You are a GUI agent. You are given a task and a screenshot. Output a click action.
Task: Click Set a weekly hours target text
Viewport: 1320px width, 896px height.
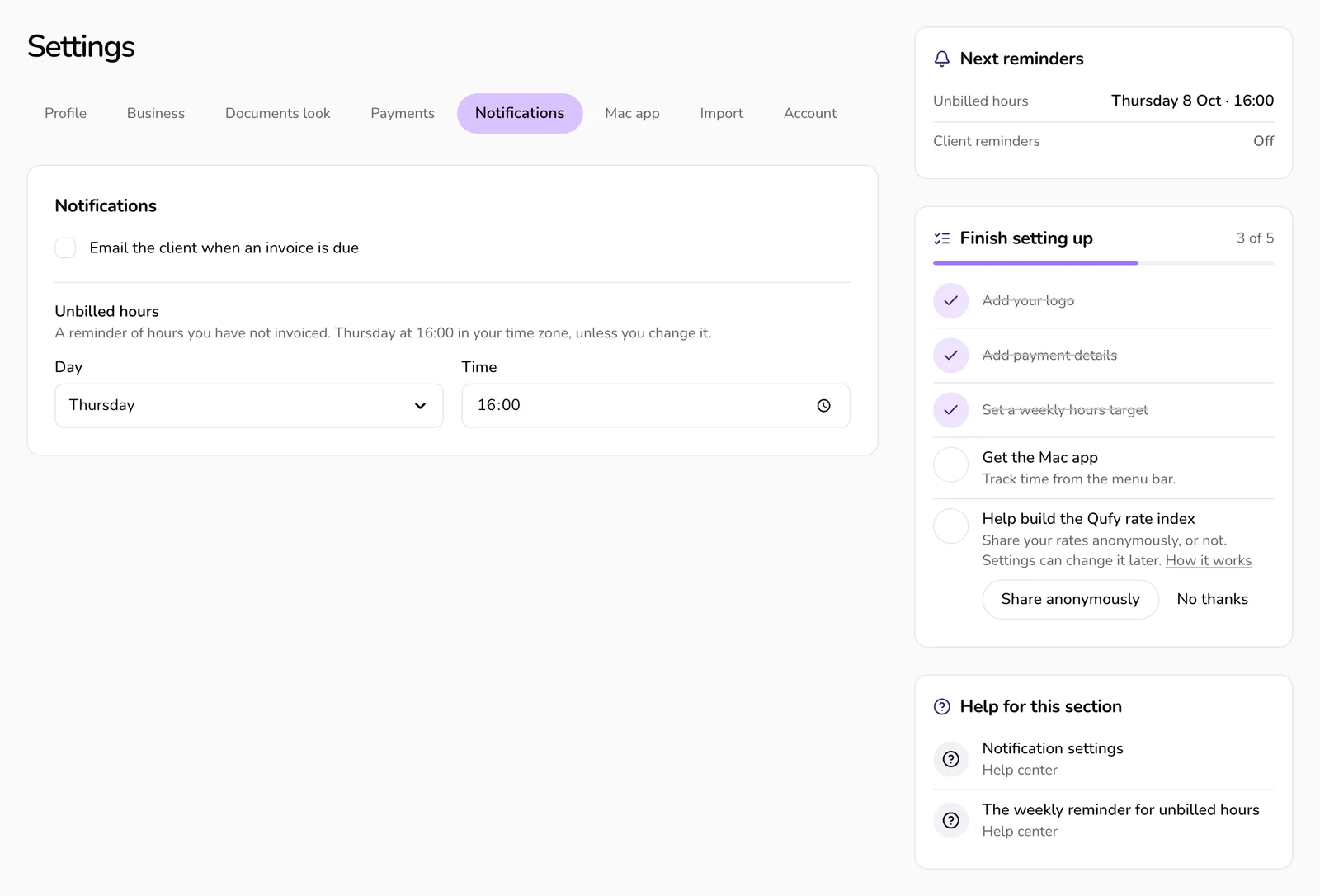pyautogui.click(x=1065, y=410)
